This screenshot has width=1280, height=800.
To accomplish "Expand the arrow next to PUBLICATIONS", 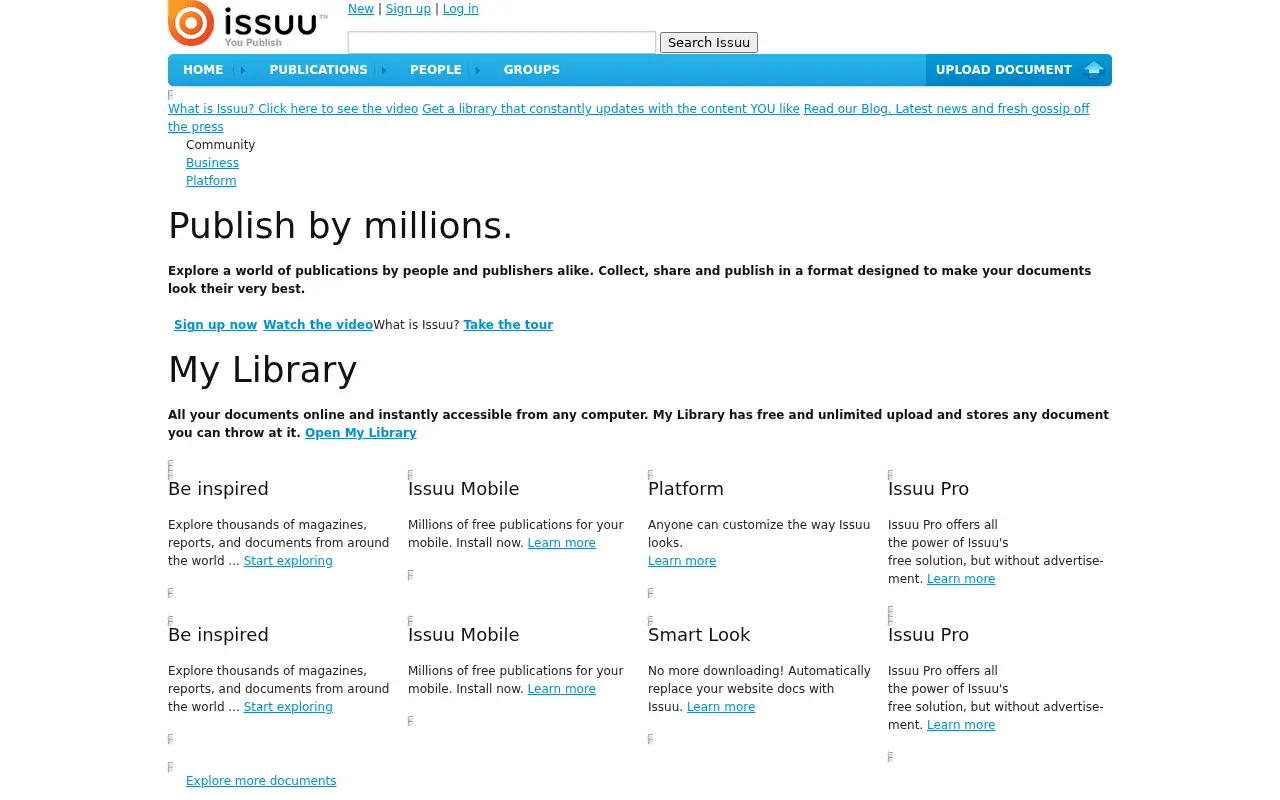I will [x=384, y=70].
